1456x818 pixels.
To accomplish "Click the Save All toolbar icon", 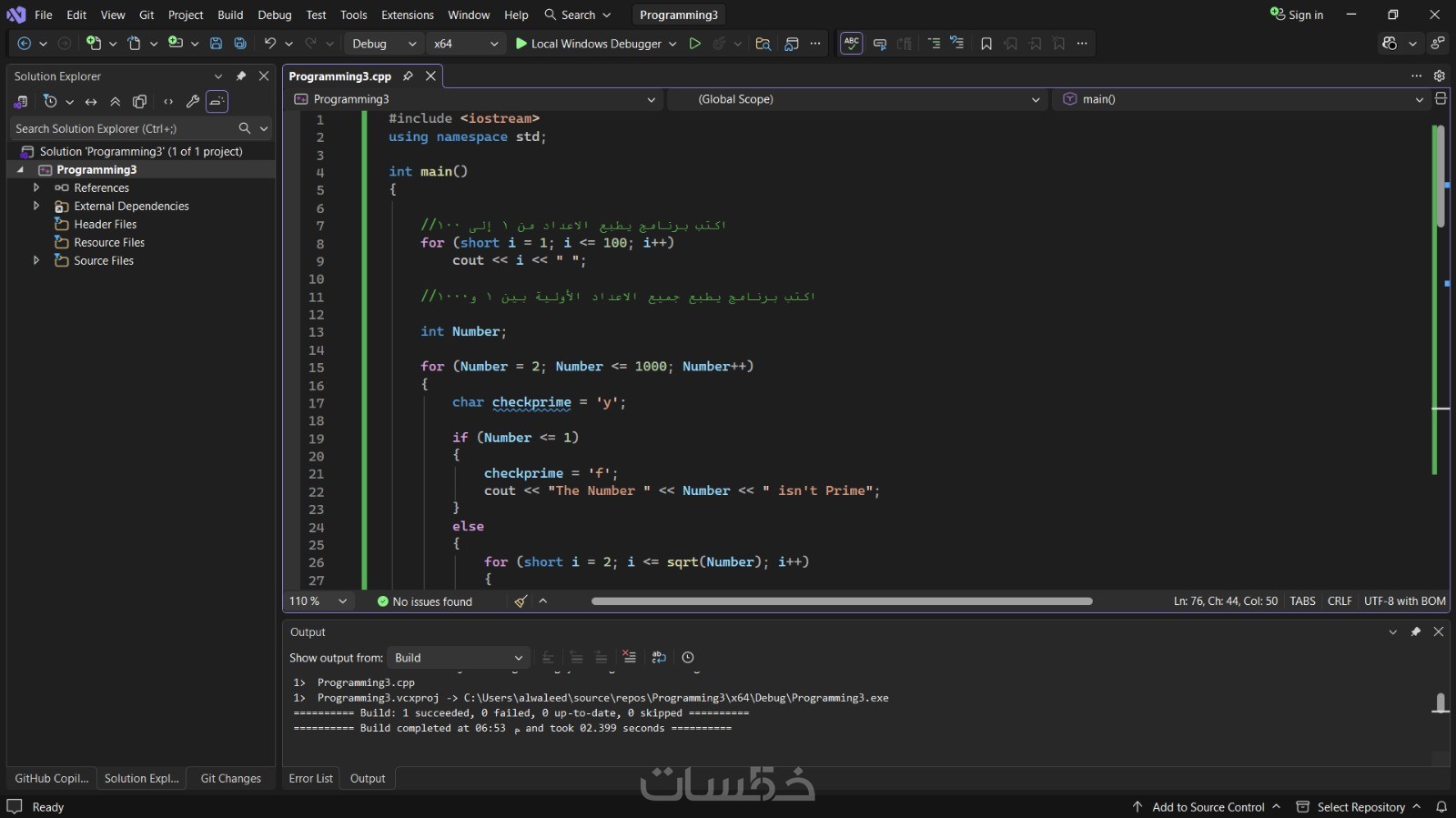I will [240, 44].
